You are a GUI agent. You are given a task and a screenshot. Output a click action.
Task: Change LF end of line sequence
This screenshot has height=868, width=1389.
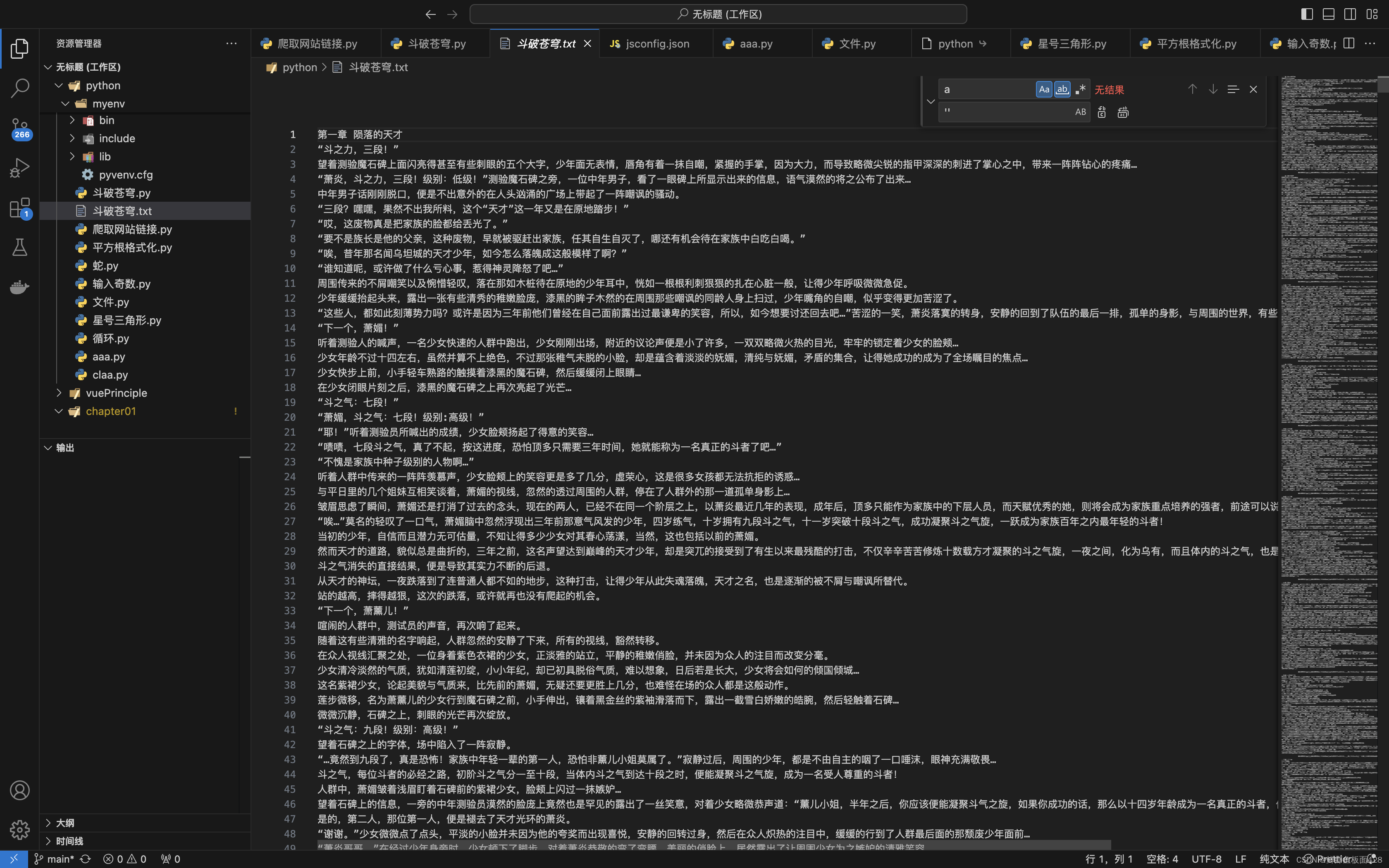[x=1240, y=859]
